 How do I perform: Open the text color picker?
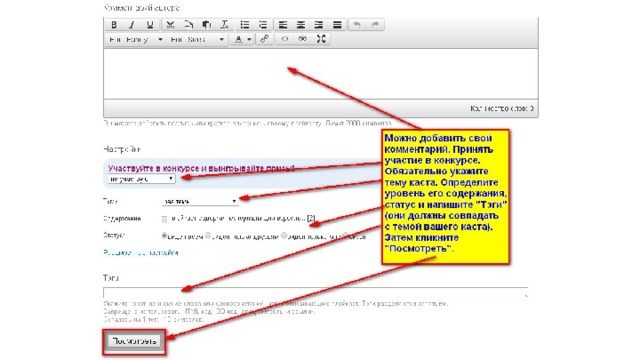(242, 40)
